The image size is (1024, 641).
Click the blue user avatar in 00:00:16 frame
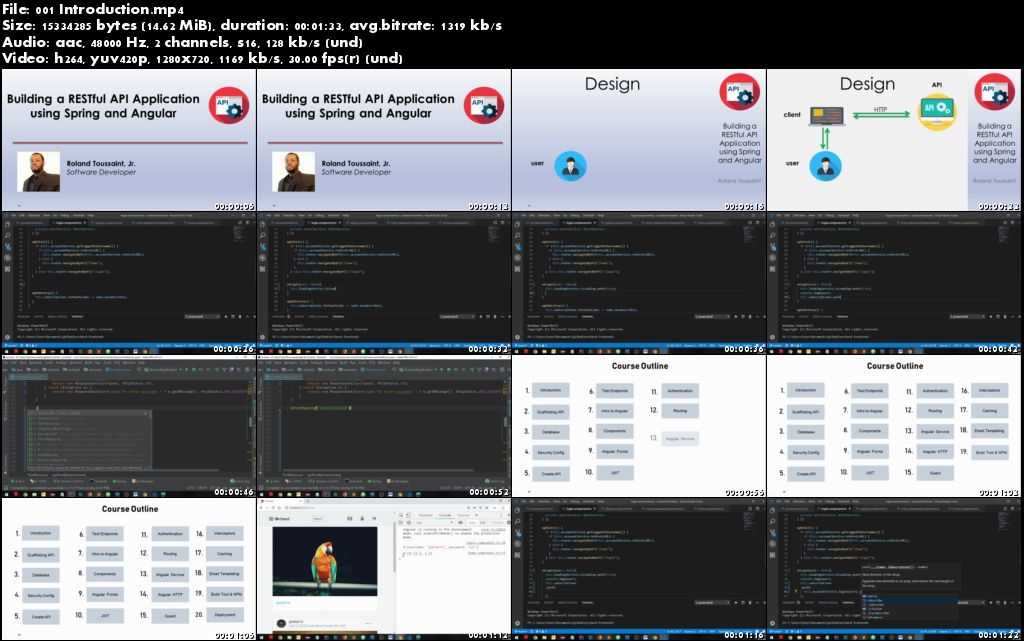pyautogui.click(x=570, y=166)
